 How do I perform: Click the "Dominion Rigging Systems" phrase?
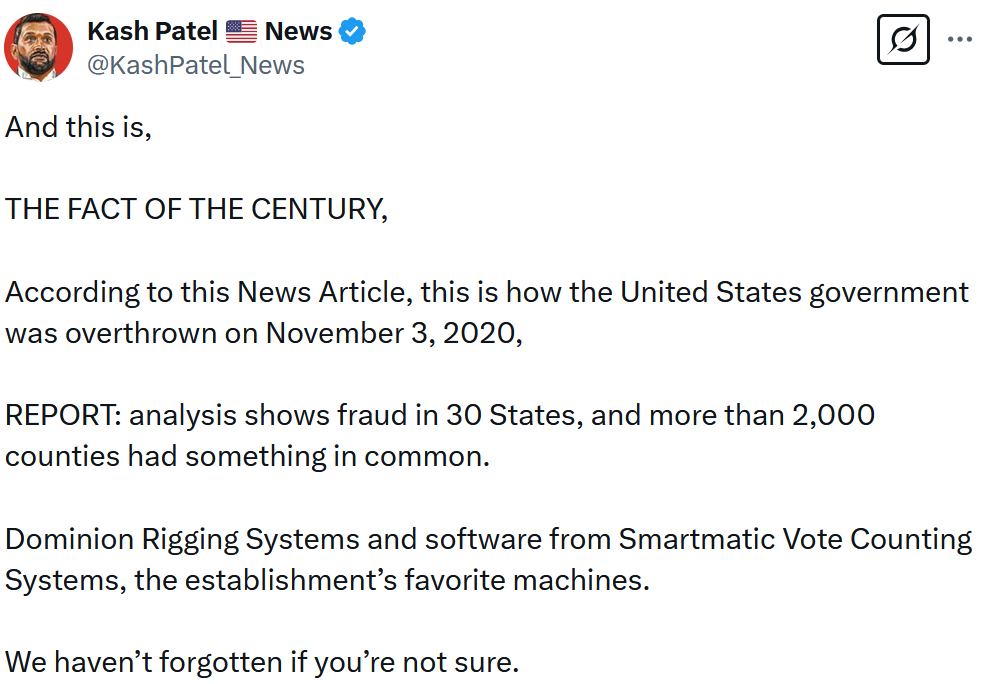tap(182, 540)
